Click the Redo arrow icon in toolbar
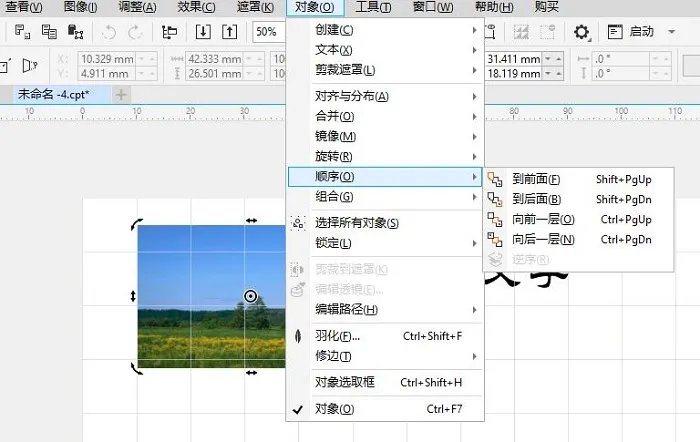 [x=135, y=32]
